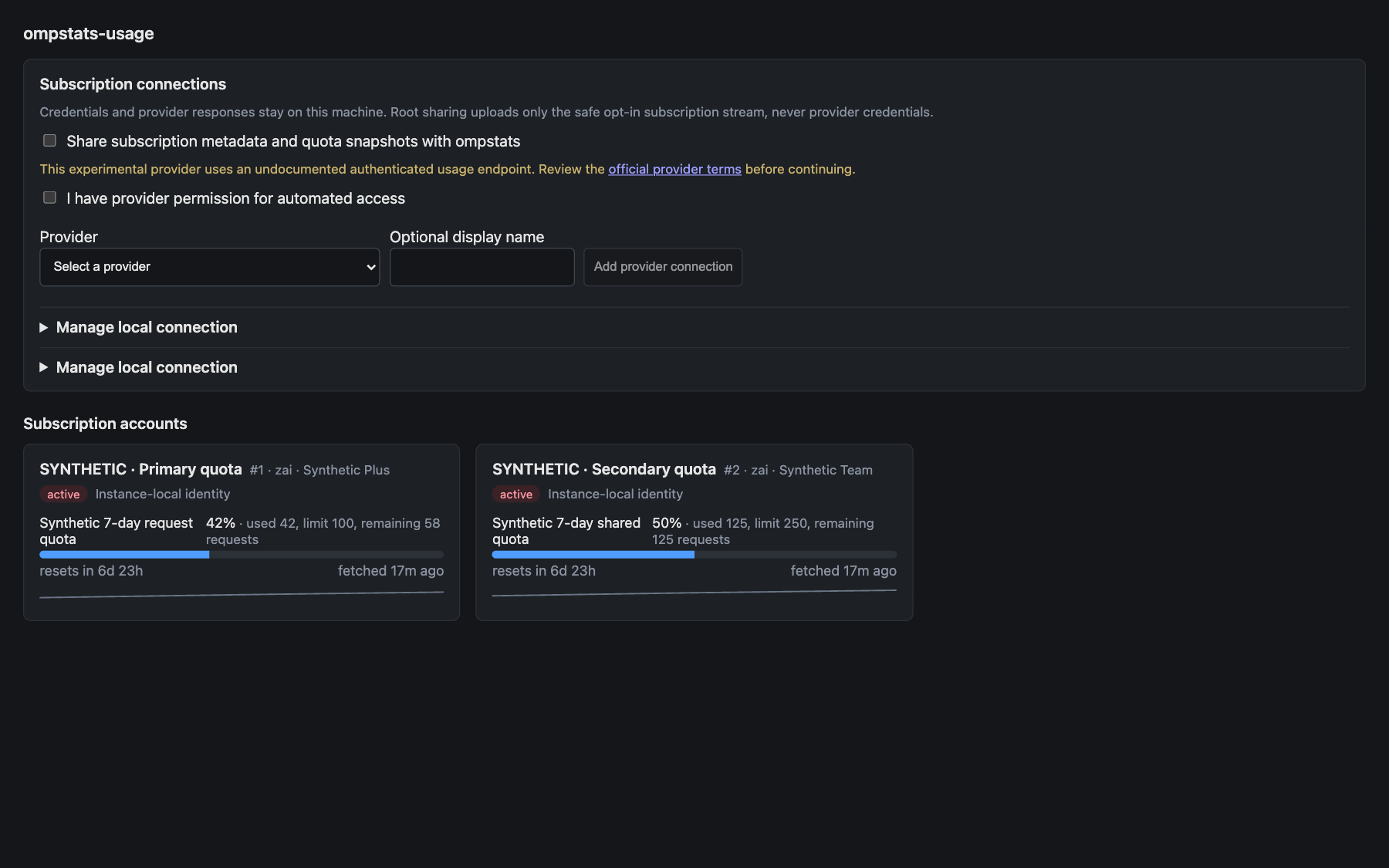Click 'Instance-local identity' on Secondary card
The width and height of the screenshot is (1389, 868).
click(615, 494)
